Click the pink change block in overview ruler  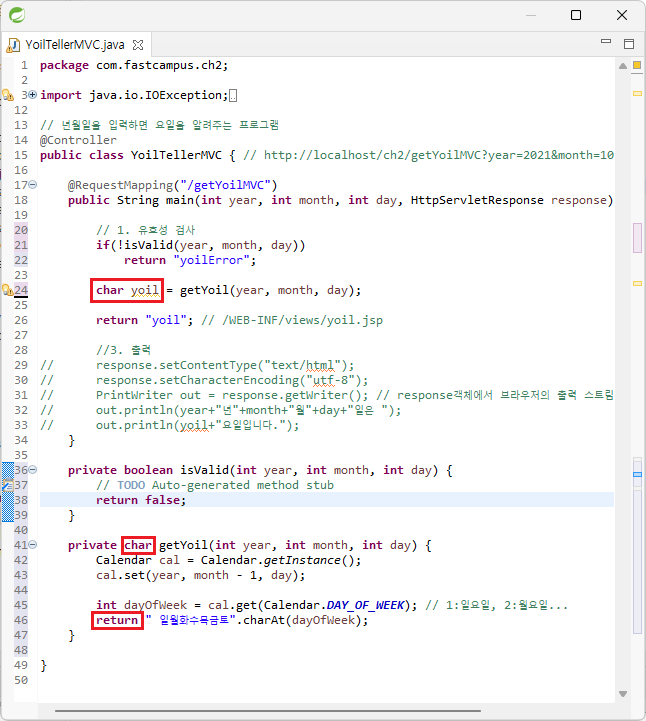[637, 238]
